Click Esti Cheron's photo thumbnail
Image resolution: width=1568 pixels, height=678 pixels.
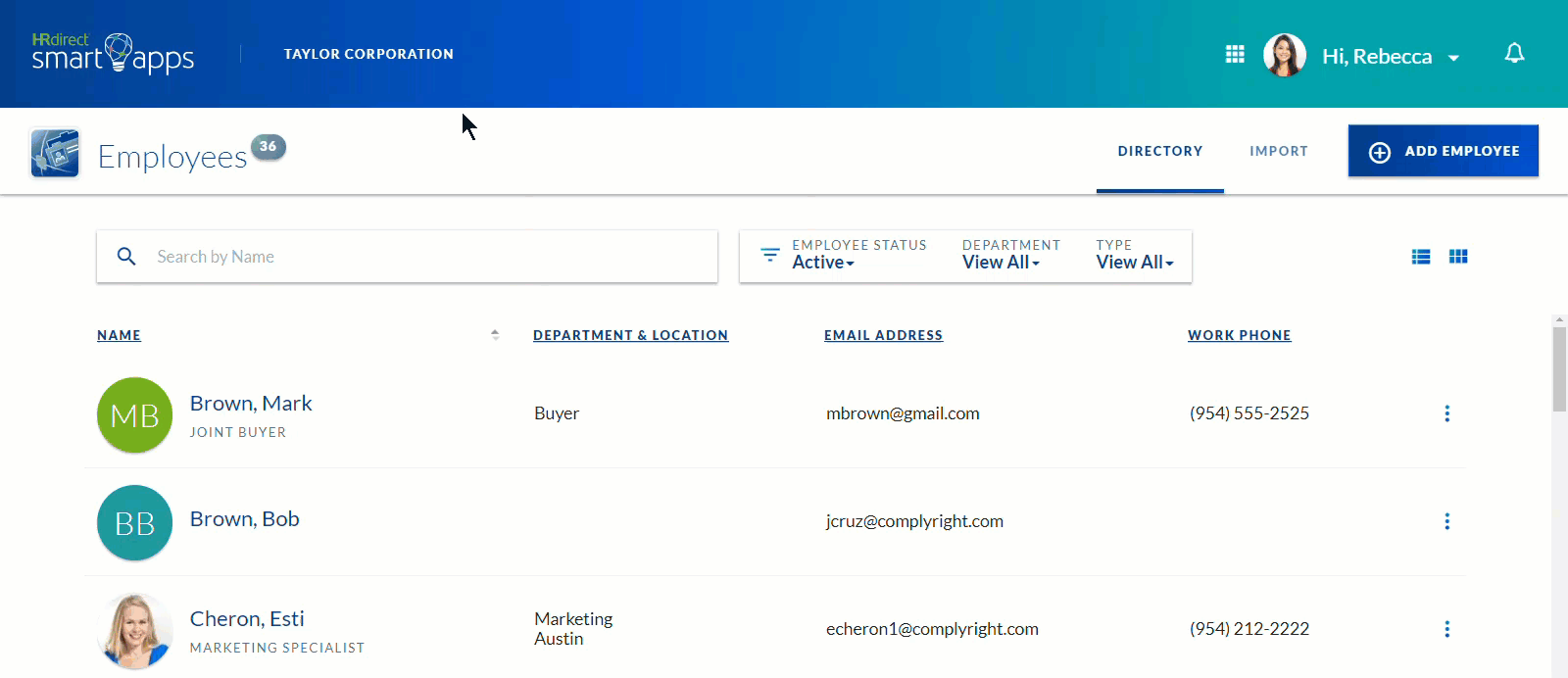[135, 631]
